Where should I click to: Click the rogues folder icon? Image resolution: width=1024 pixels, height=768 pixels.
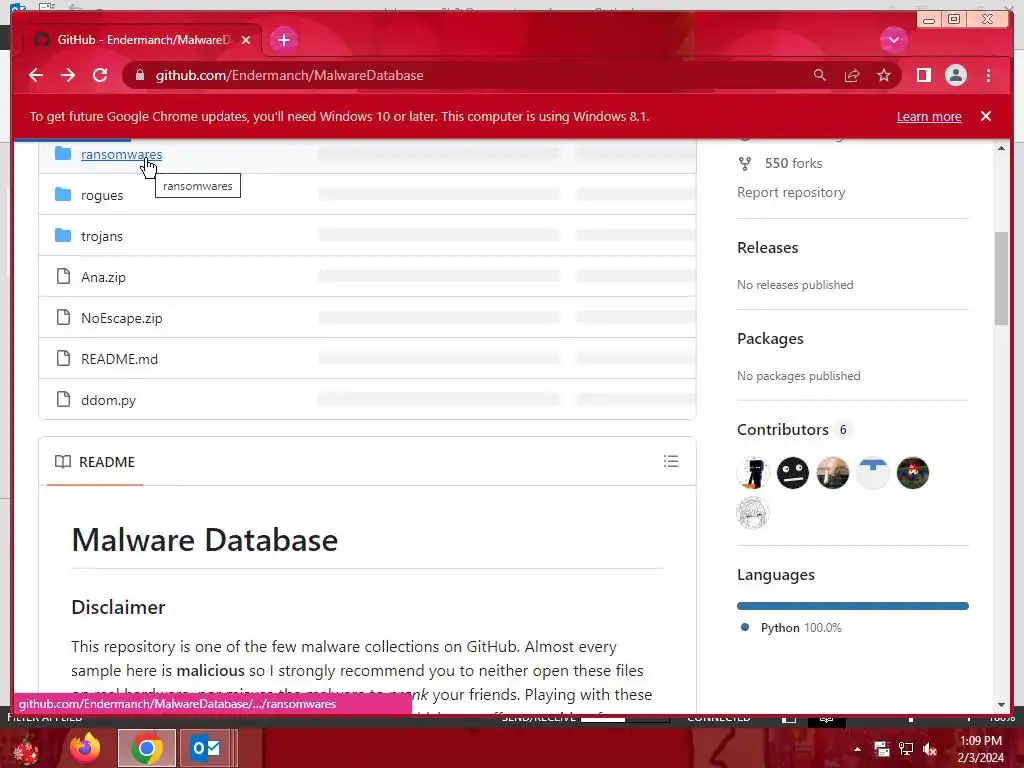[x=63, y=195]
